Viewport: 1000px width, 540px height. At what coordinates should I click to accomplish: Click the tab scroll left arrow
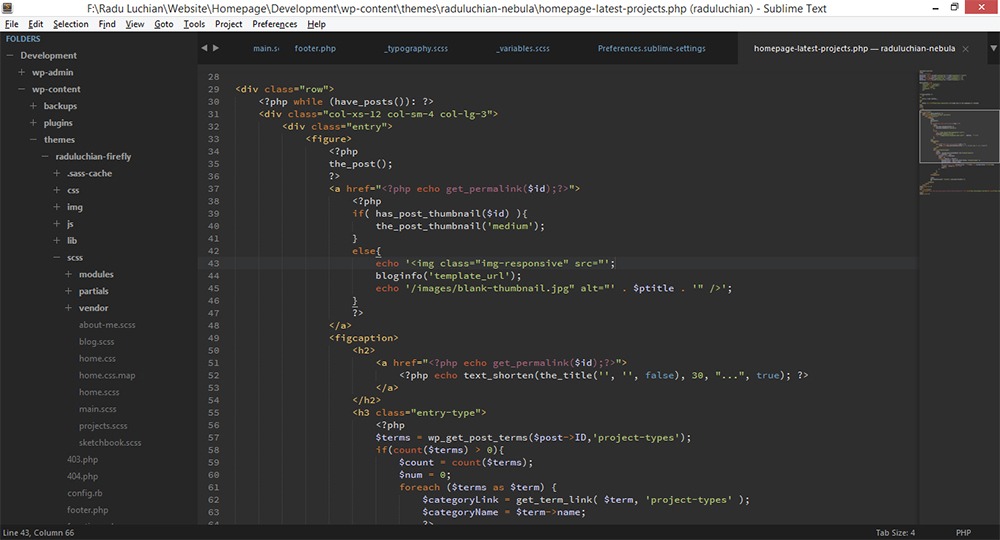coord(204,48)
